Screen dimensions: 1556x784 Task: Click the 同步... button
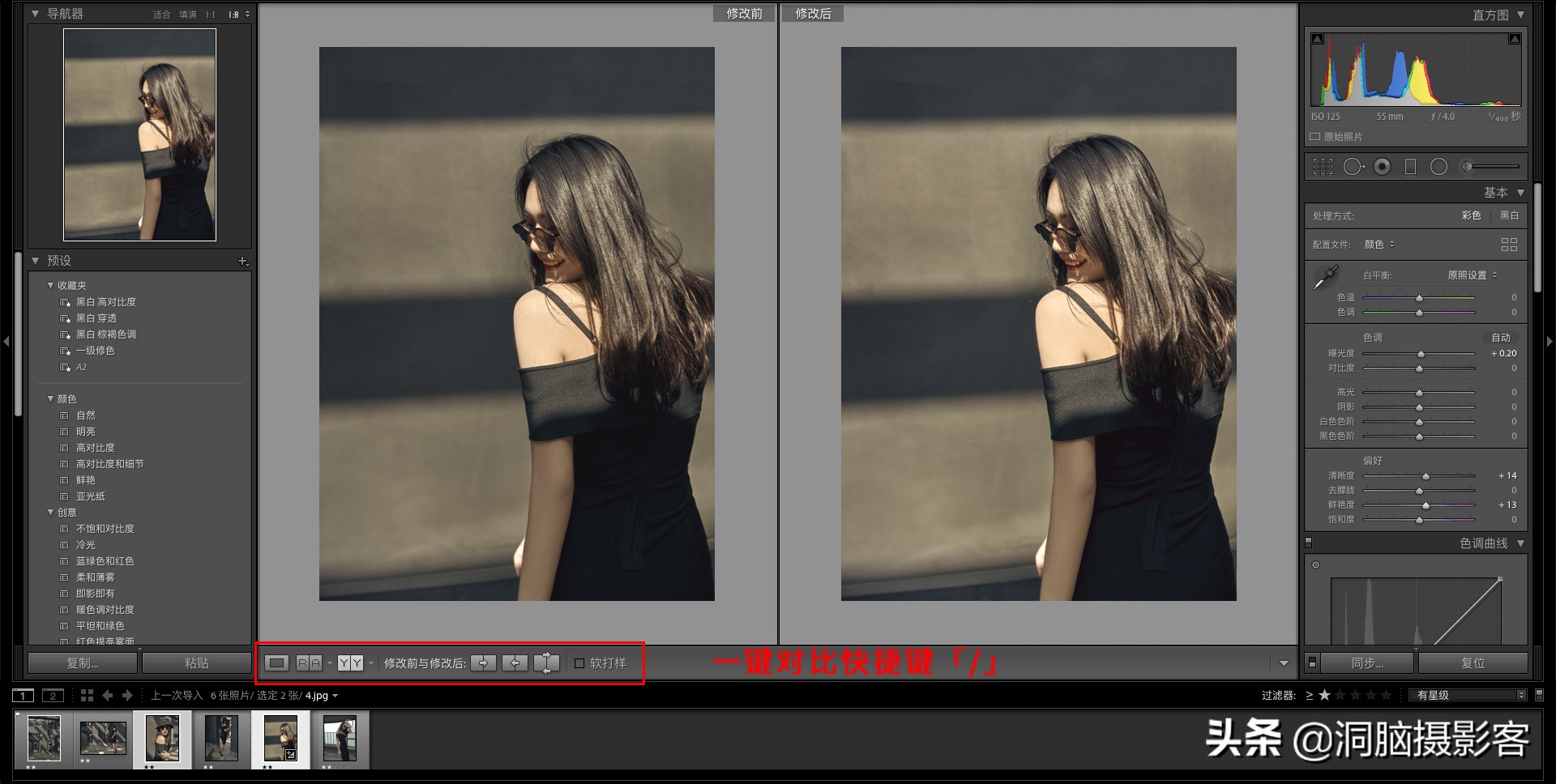pos(1367,663)
